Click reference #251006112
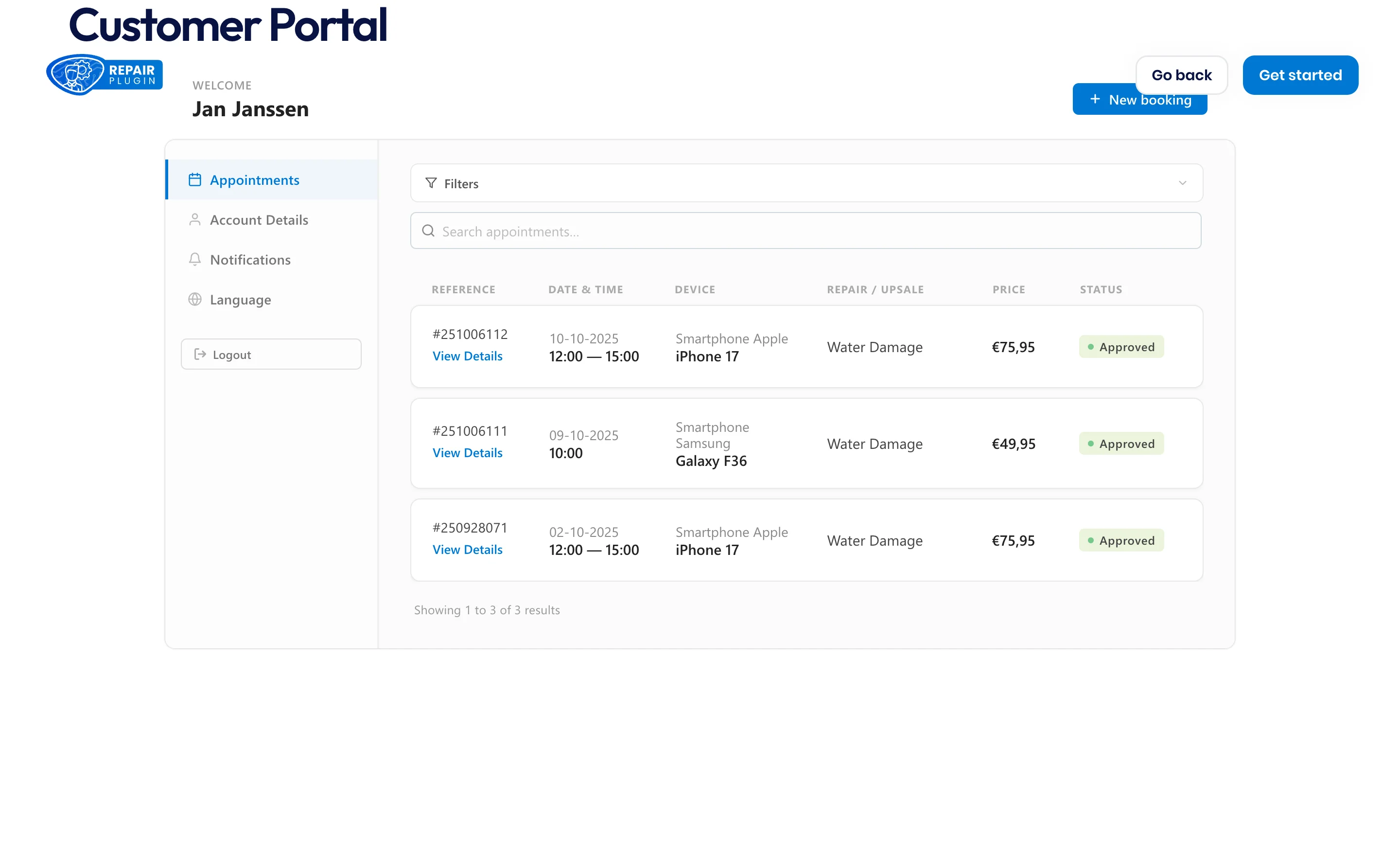This screenshot has height=854, width=1400. coord(470,334)
